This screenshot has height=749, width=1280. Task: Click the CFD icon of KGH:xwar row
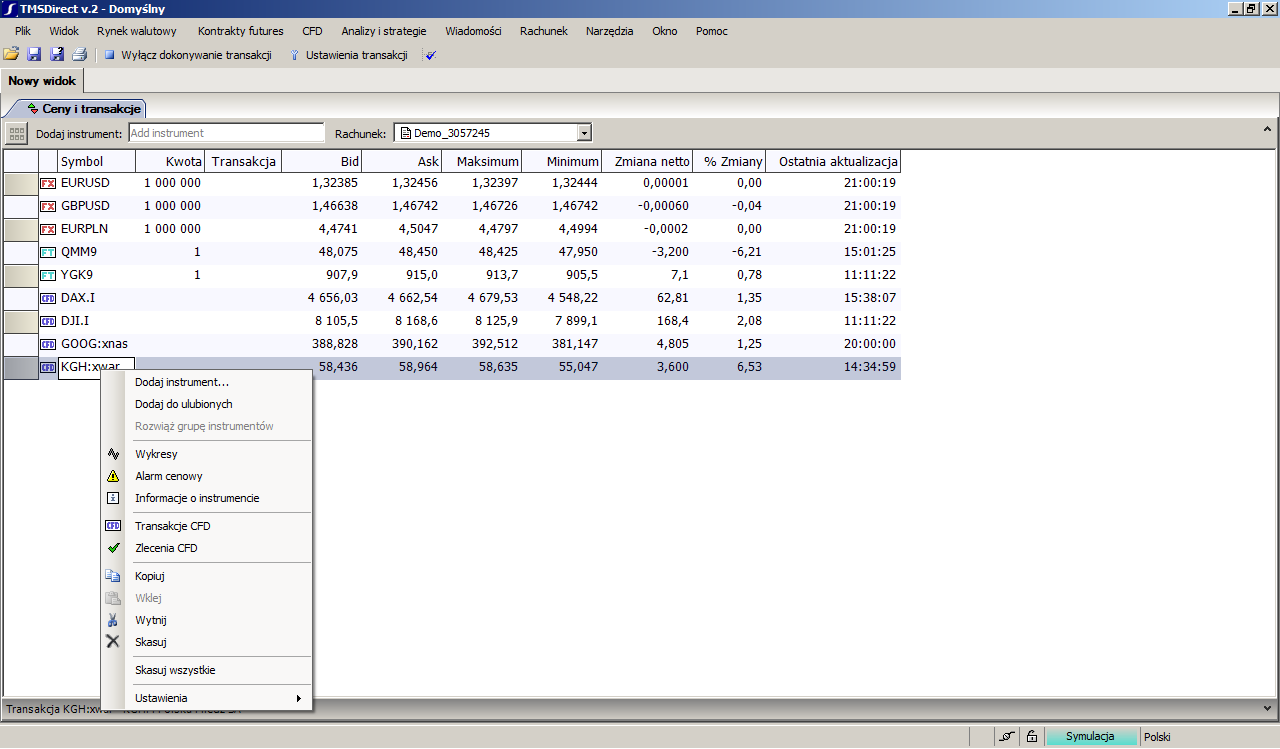click(48, 367)
